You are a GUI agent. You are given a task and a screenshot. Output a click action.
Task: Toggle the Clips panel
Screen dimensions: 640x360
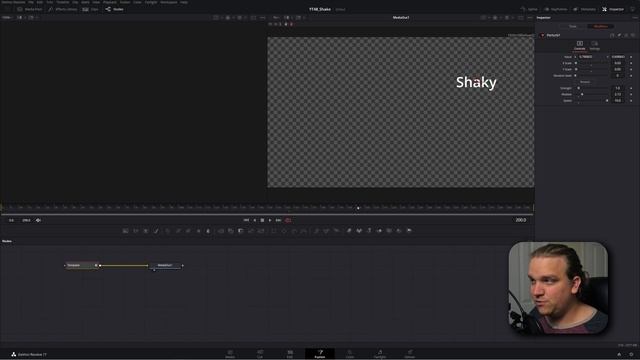(91, 9)
